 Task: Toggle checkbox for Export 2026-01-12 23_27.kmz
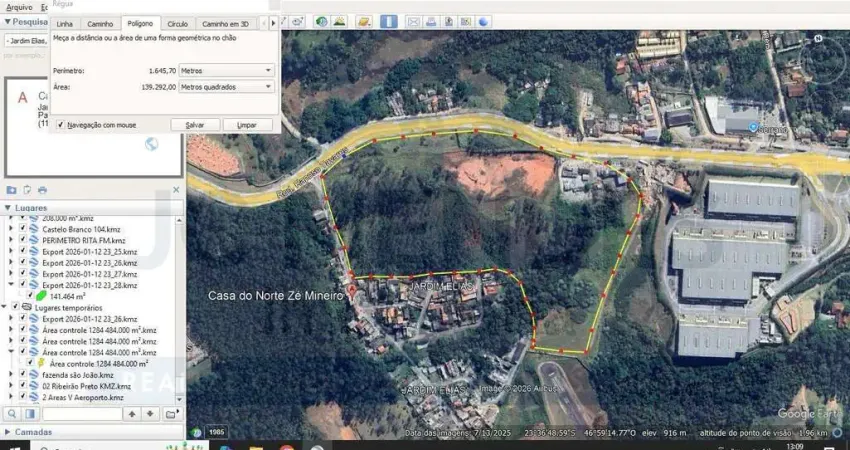[22, 274]
